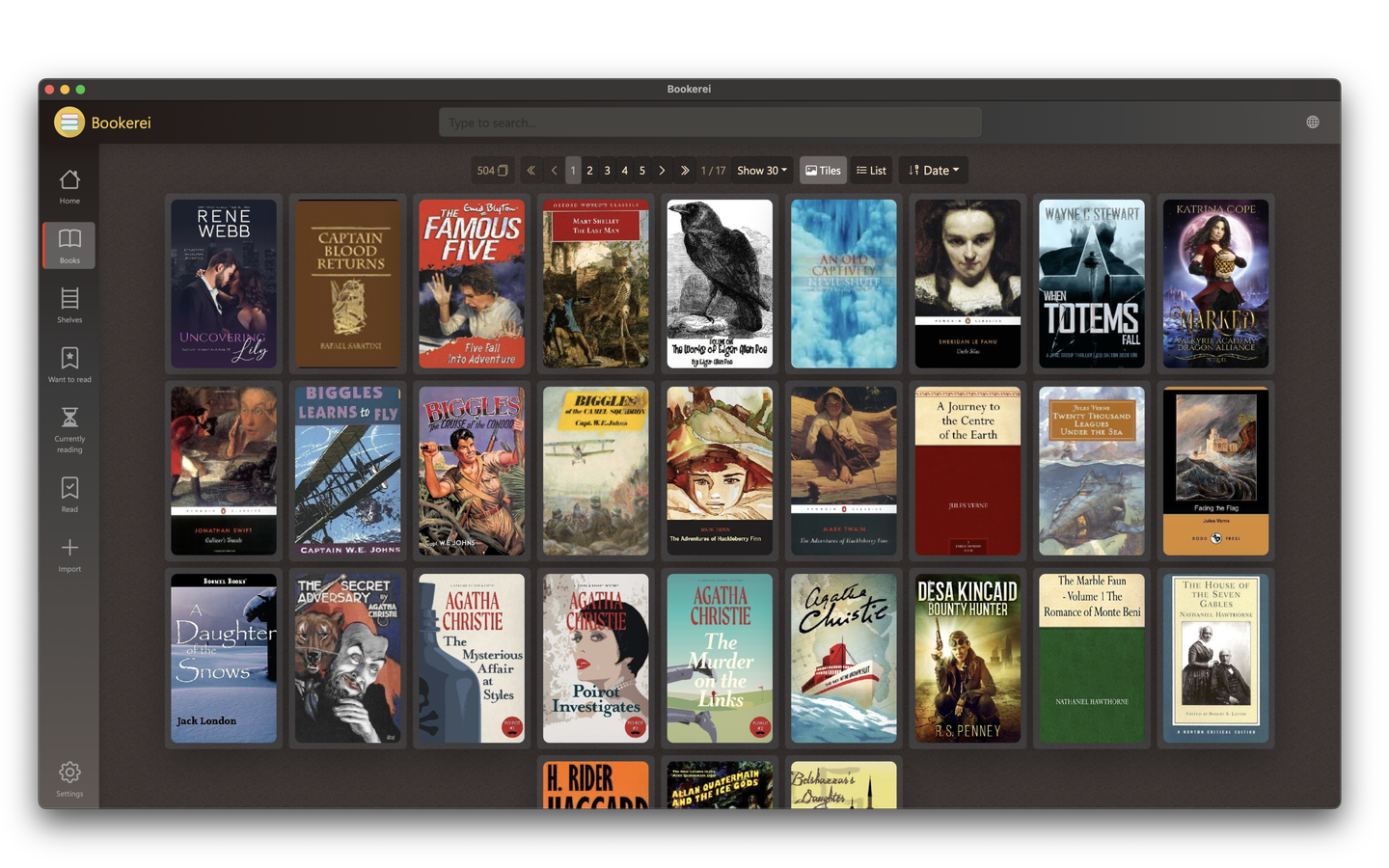This screenshot has height=868, width=1389.
Task: Open The Secret Adversary cover
Action: pos(347,658)
